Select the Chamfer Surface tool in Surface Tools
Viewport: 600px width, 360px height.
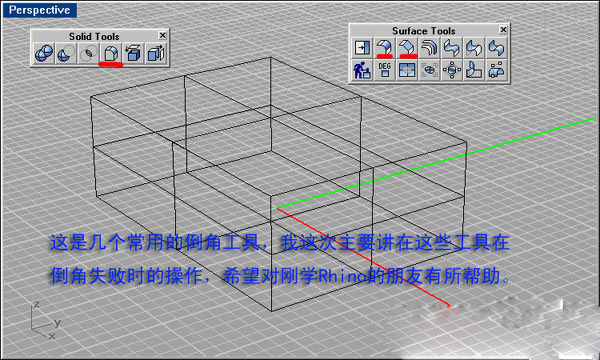(407, 47)
